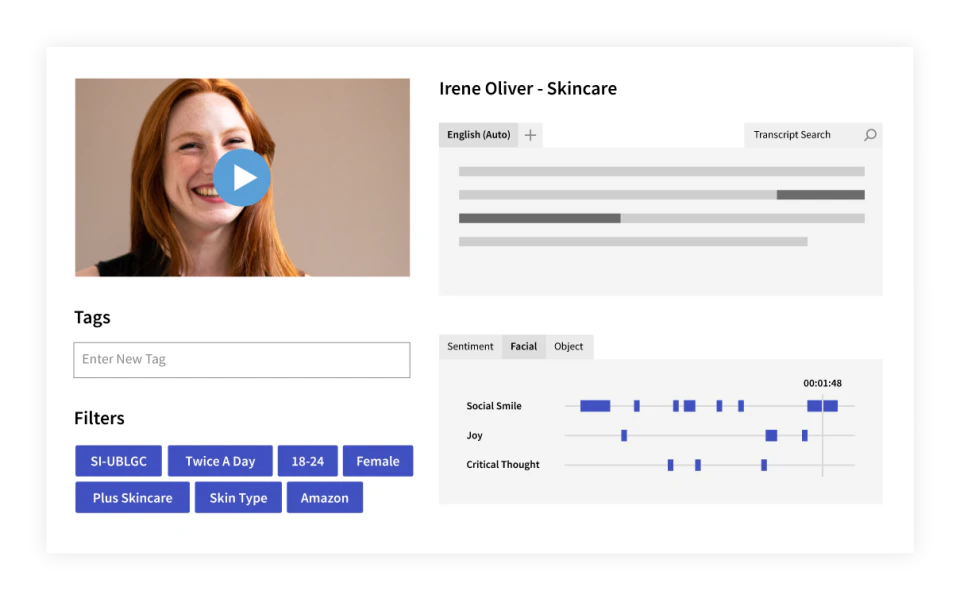Viewport: 960px width, 599px height.
Task: Click the largest Joy marker near the end
Action: [771, 435]
